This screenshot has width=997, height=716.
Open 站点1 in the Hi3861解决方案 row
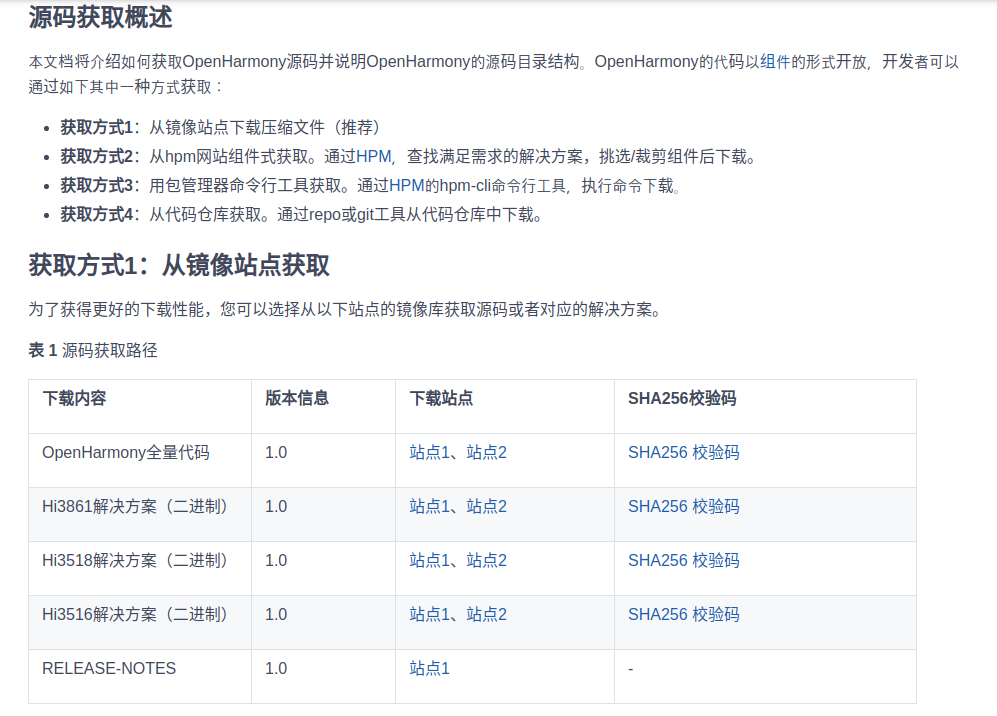tap(429, 506)
